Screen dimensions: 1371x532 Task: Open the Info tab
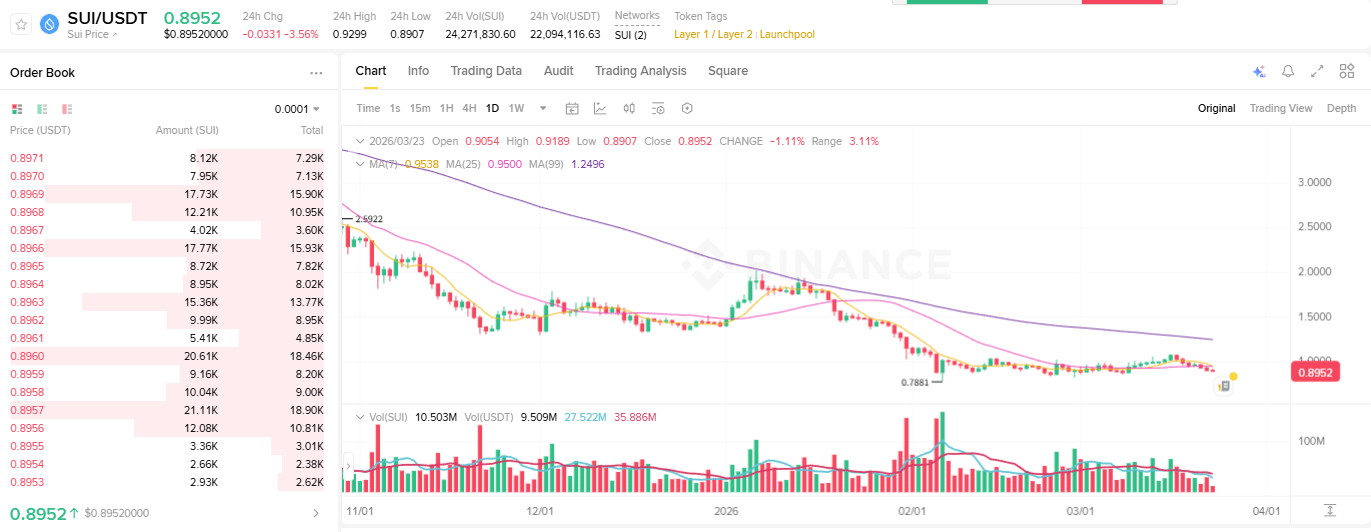(x=418, y=71)
